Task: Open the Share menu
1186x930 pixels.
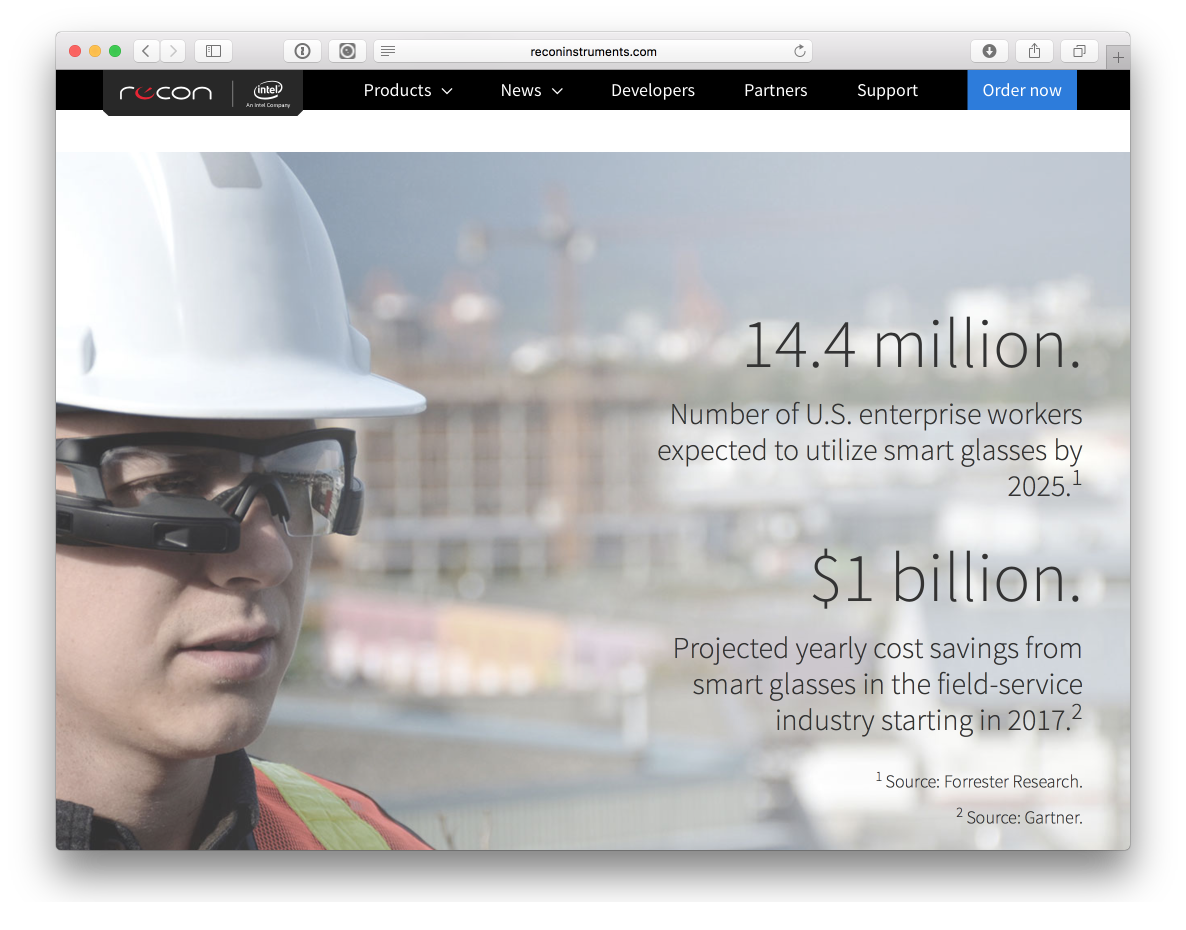Action: click(1034, 51)
